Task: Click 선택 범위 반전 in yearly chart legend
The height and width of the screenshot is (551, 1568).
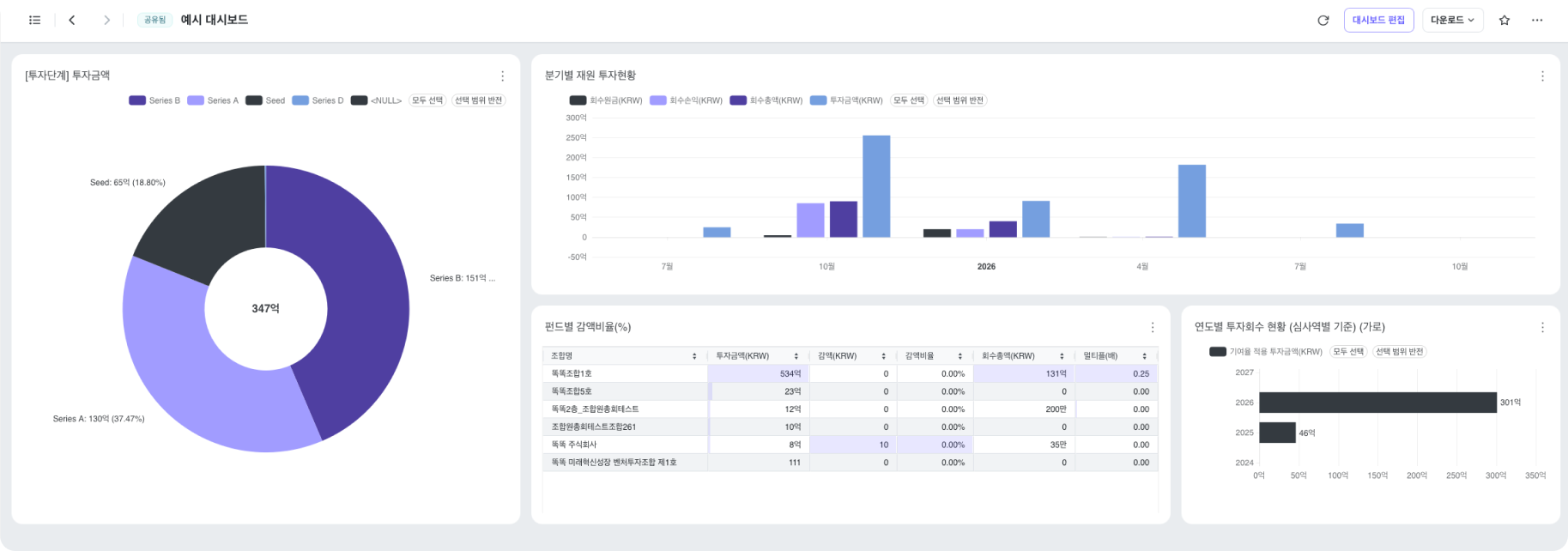Action: coord(1399,352)
